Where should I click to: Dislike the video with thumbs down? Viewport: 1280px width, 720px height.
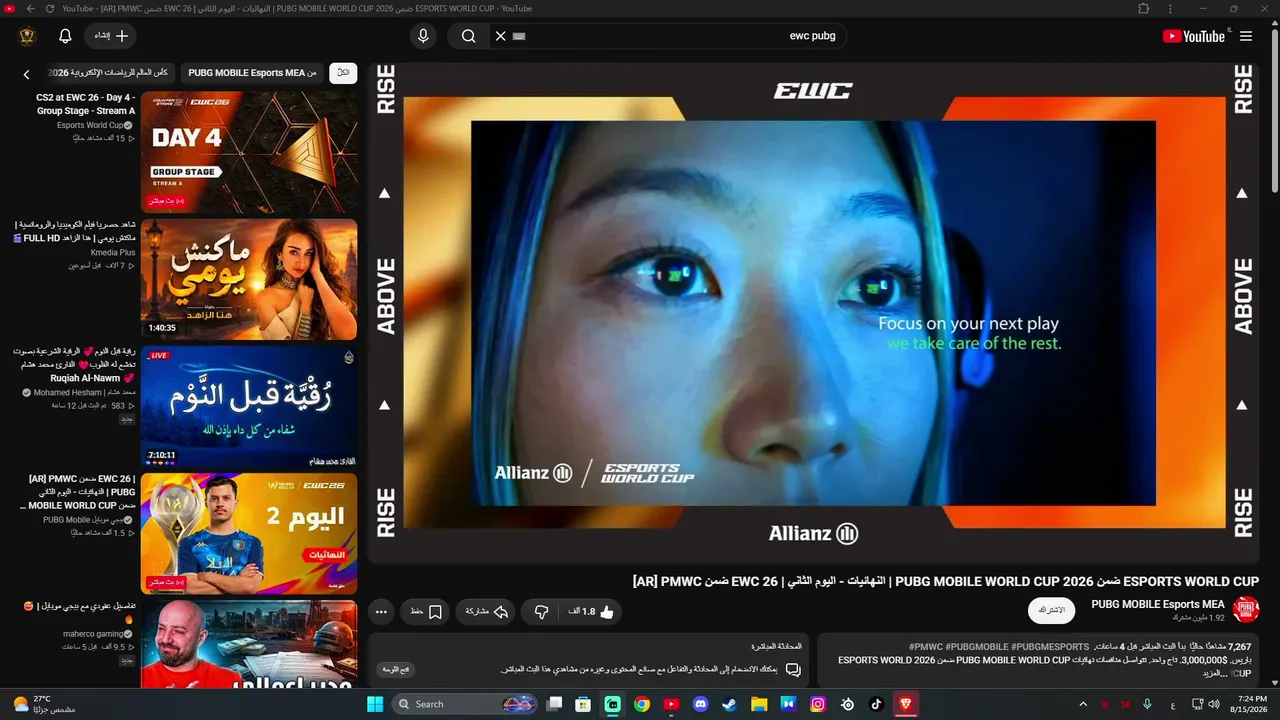point(541,611)
